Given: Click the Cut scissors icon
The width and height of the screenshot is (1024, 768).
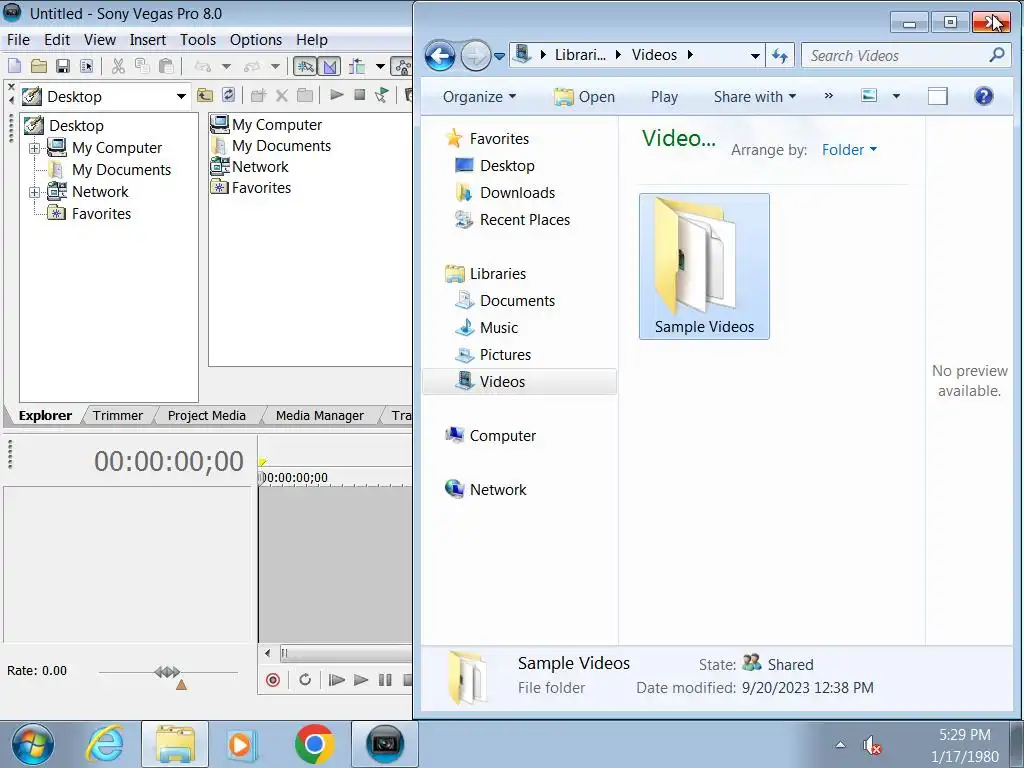Looking at the screenshot, I should click(118, 66).
